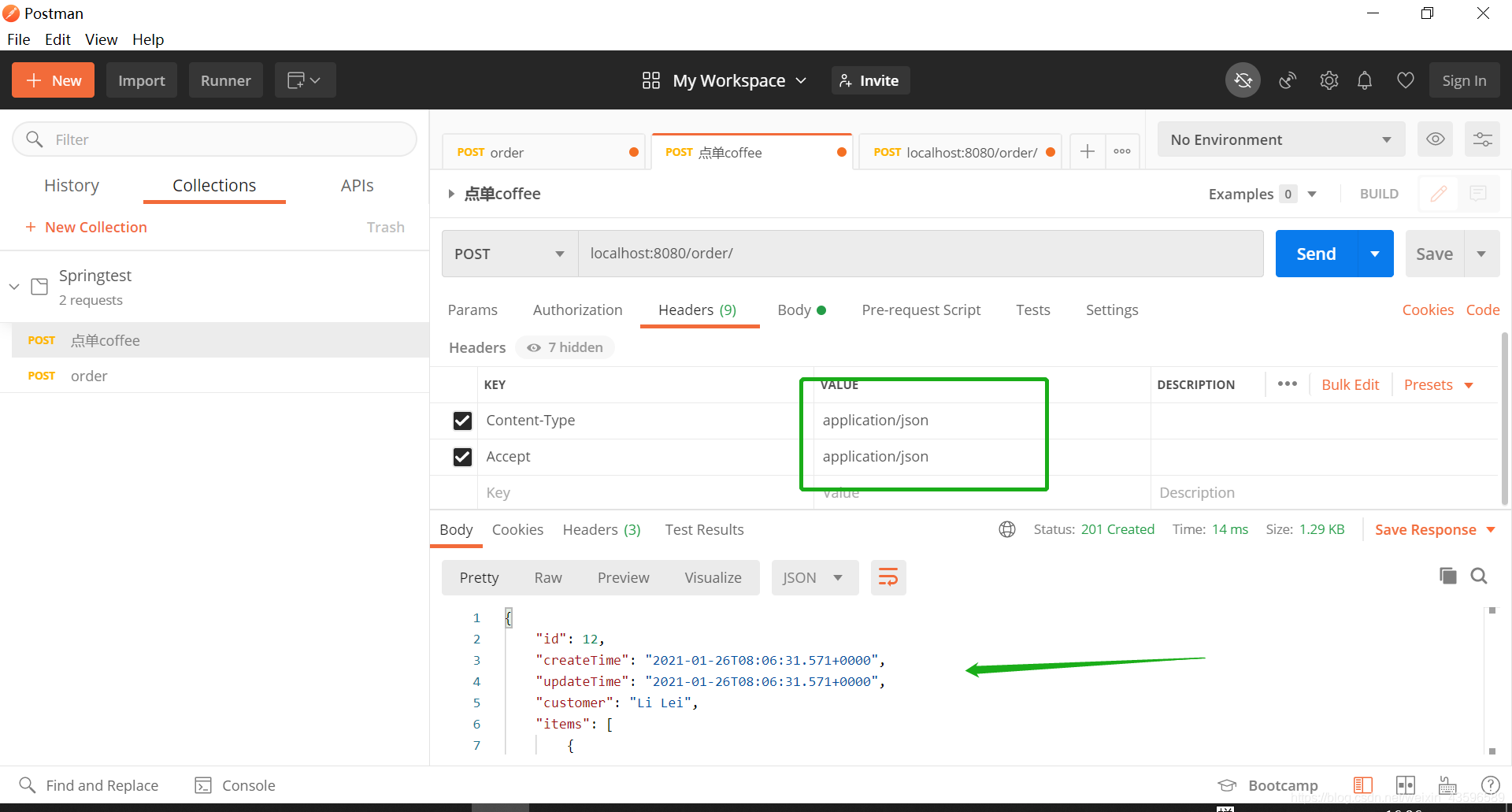Open the tab options ellipsis icon
Image resolution: width=1512 pixels, height=812 pixels.
pyautogui.click(x=1122, y=151)
